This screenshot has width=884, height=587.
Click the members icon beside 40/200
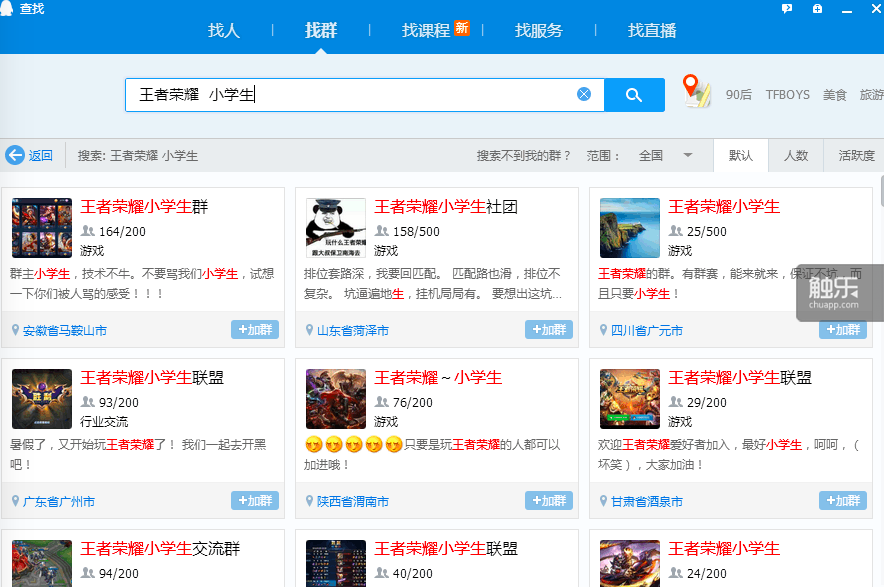pos(382,572)
